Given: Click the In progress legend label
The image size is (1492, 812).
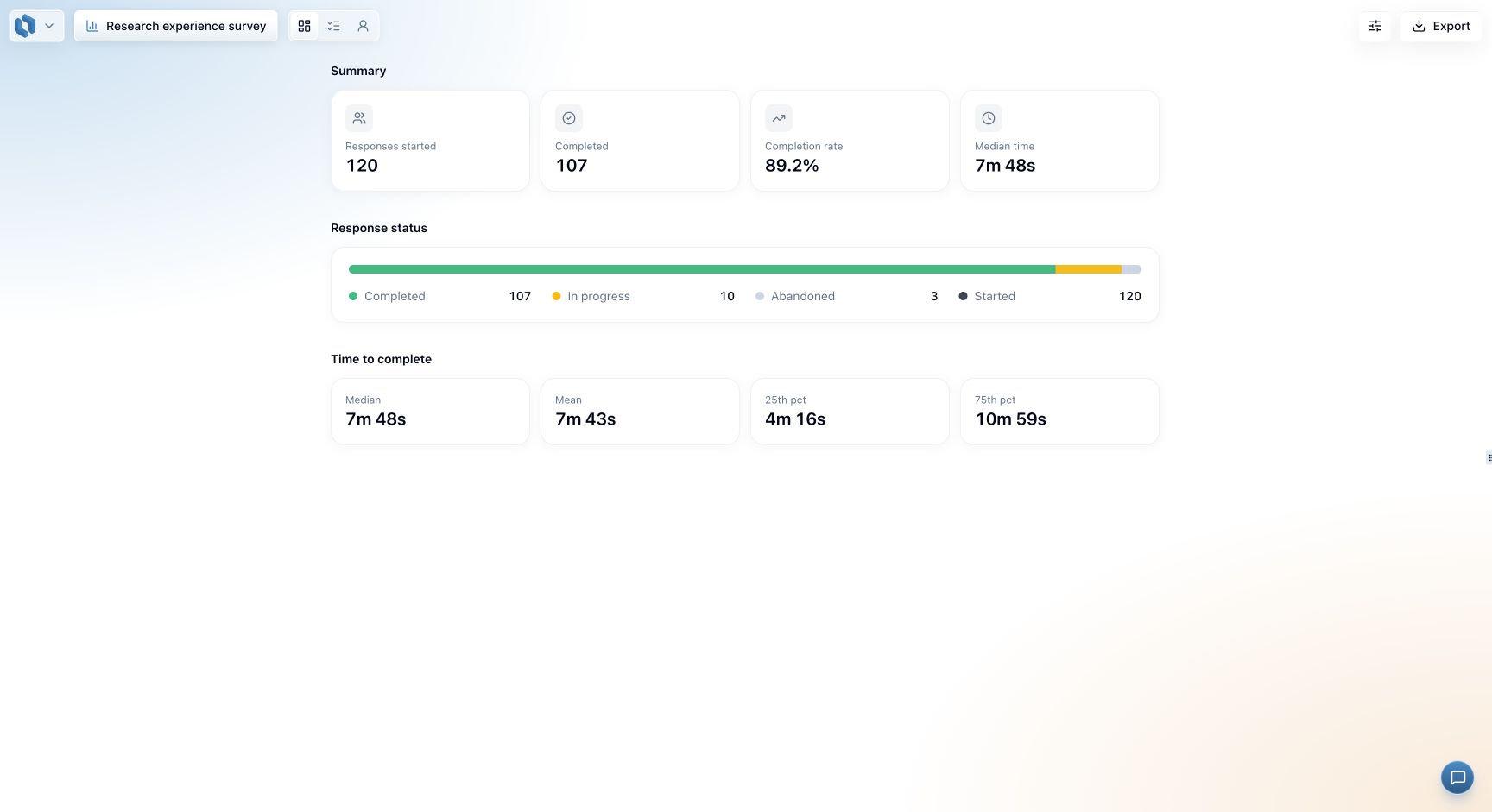Looking at the screenshot, I should (x=598, y=296).
